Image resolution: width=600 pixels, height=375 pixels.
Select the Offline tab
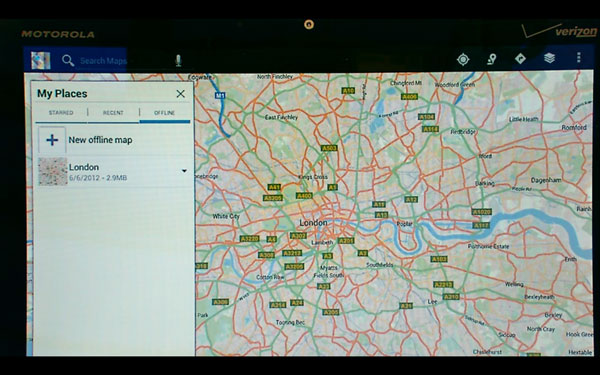tap(165, 112)
